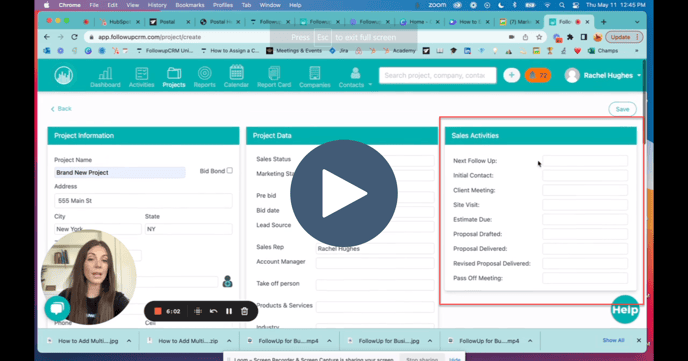Click the round plus add button
Image resolution: width=688 pixels, height=361 pixels.
click(x=511, y=75)
